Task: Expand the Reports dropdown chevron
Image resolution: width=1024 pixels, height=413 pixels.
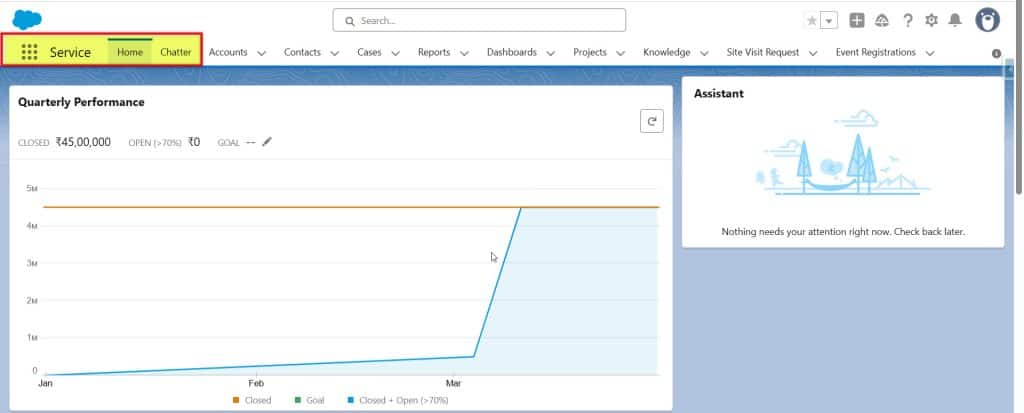Action: [464, 54]
